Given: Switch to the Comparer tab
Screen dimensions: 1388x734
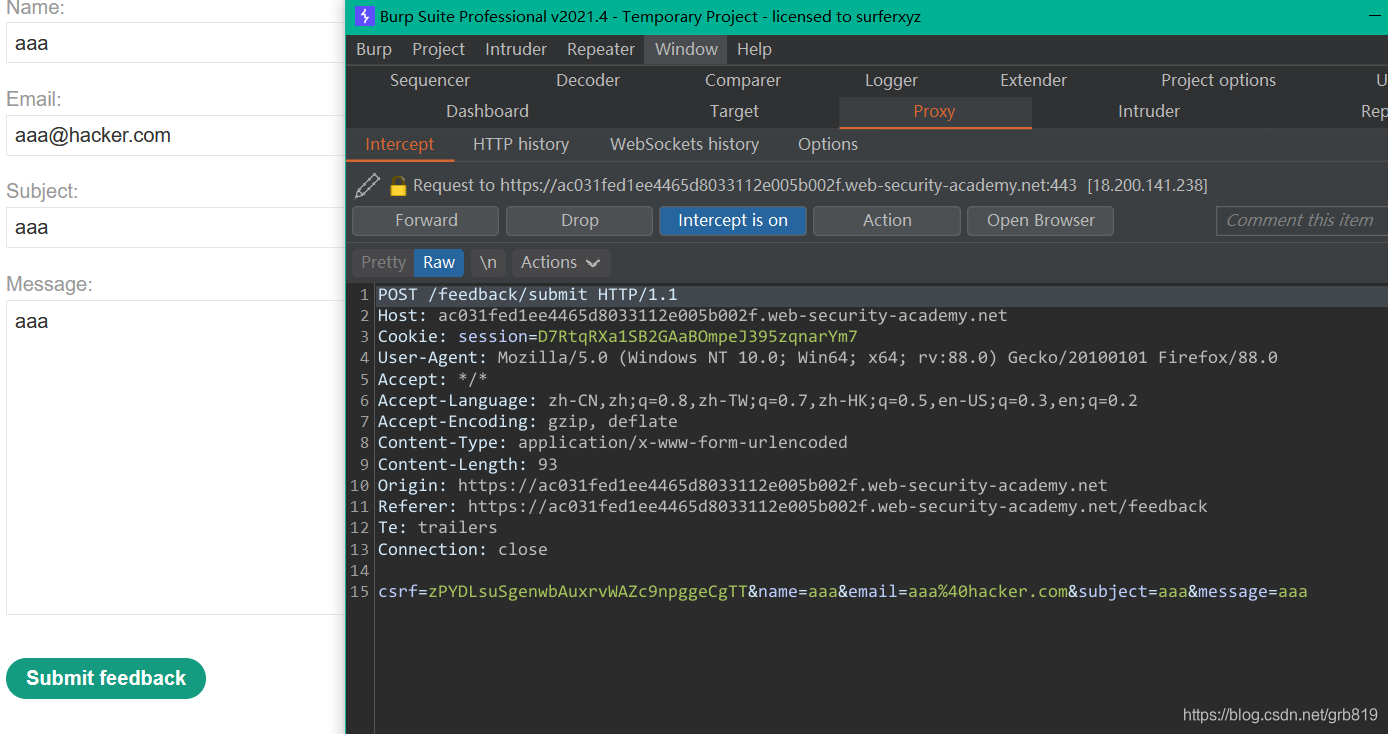Looking at the screenshot, I should (743, 80).
